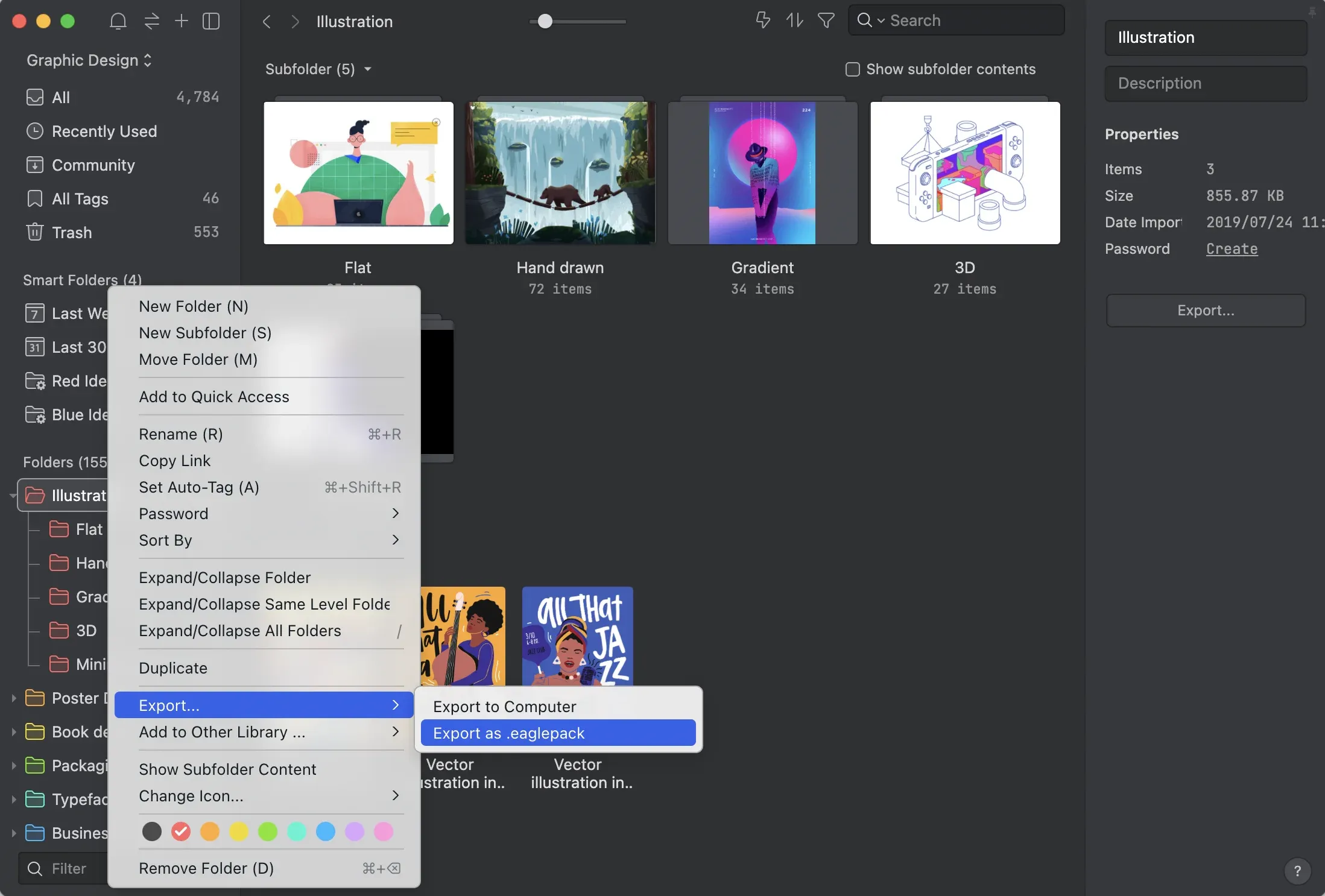Click the notification bell icon
Image resolution: width=1325 pixels, height=896 pixels.
click(118, 22)
